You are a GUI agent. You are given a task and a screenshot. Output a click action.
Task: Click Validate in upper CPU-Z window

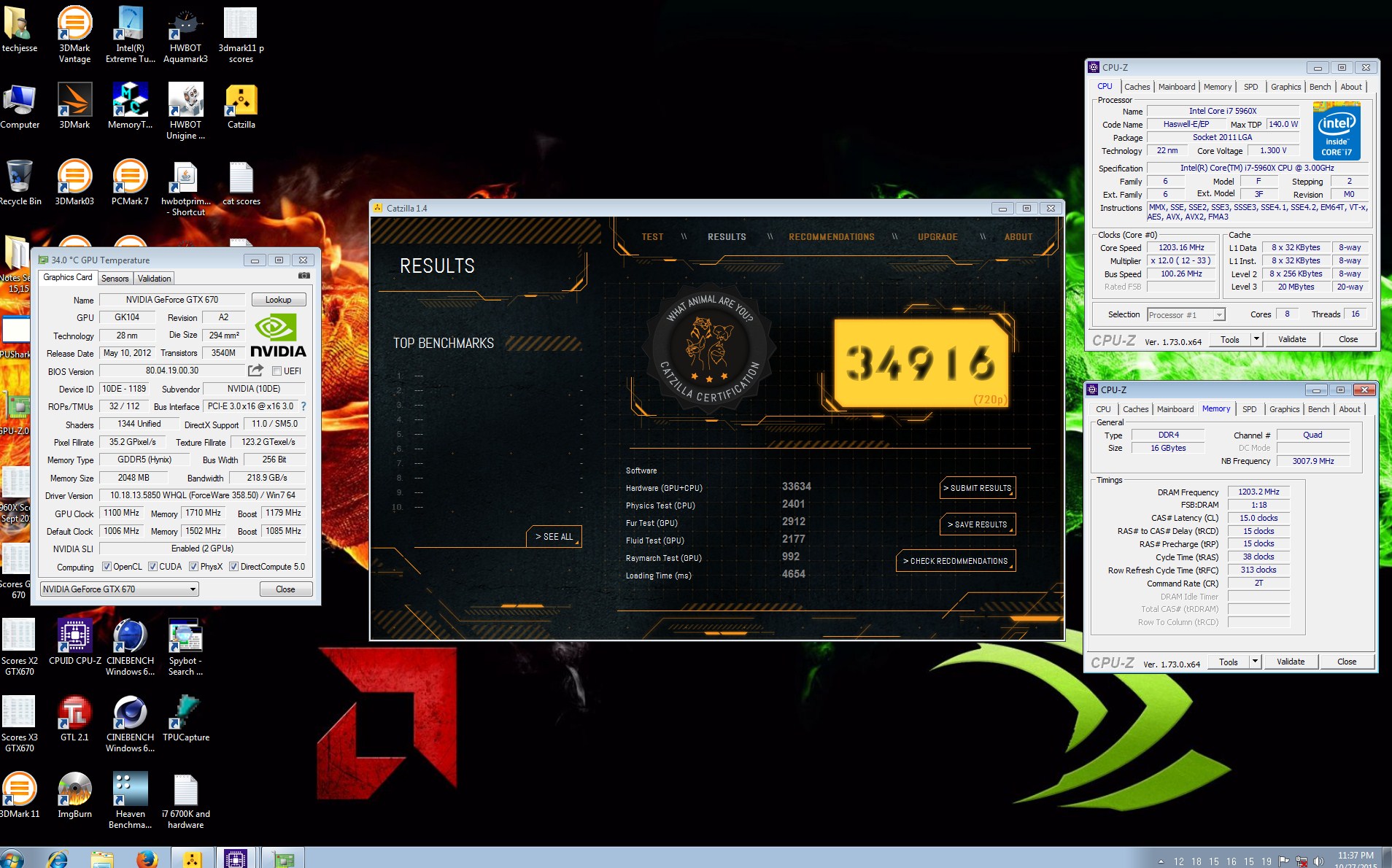tap(1291, 339)
